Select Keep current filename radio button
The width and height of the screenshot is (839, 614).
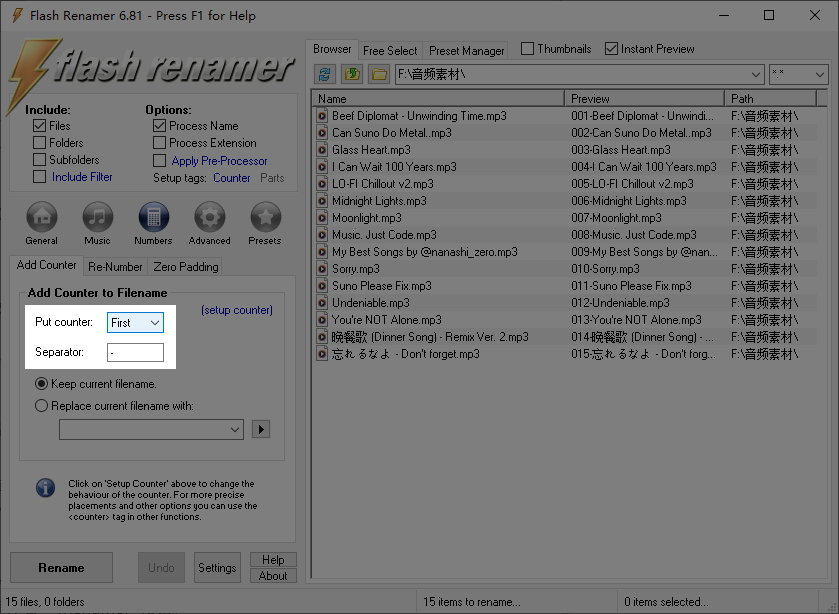[x=41, y=384]
